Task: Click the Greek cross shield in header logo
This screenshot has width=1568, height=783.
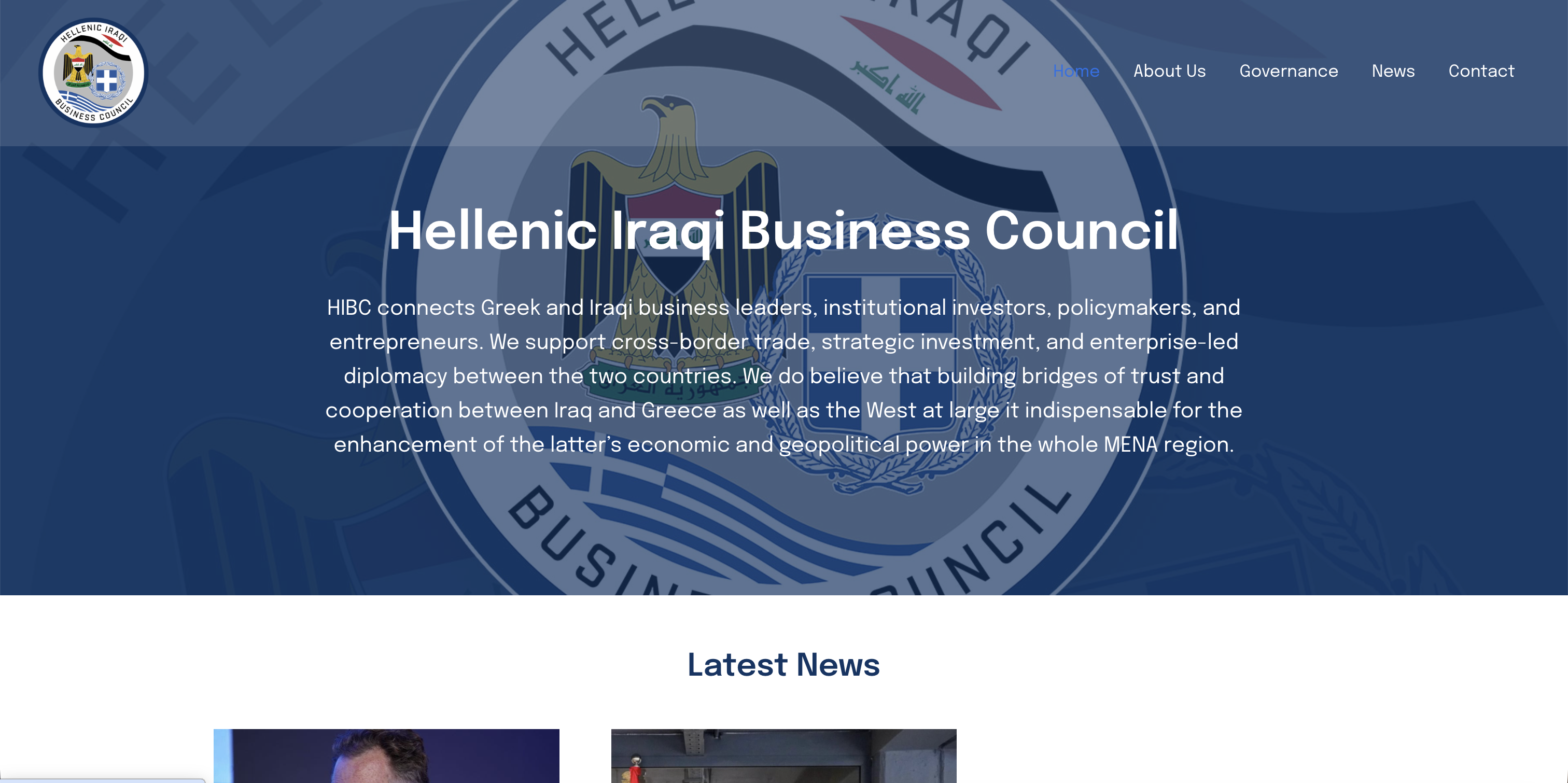Action: pyautogui.click(x=107, y=80)
